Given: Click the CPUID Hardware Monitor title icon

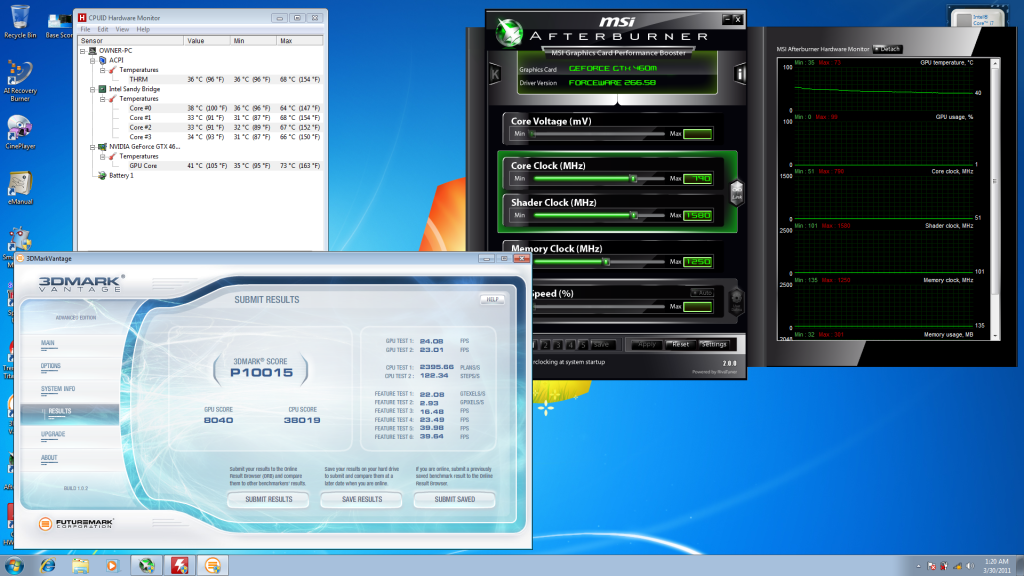Looking at the screenshot, I should 82,18.
